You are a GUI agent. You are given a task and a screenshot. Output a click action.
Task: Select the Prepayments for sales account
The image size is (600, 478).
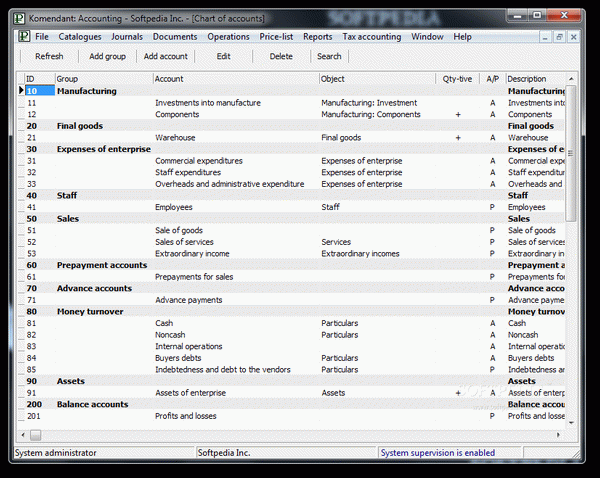click(194, 277)
